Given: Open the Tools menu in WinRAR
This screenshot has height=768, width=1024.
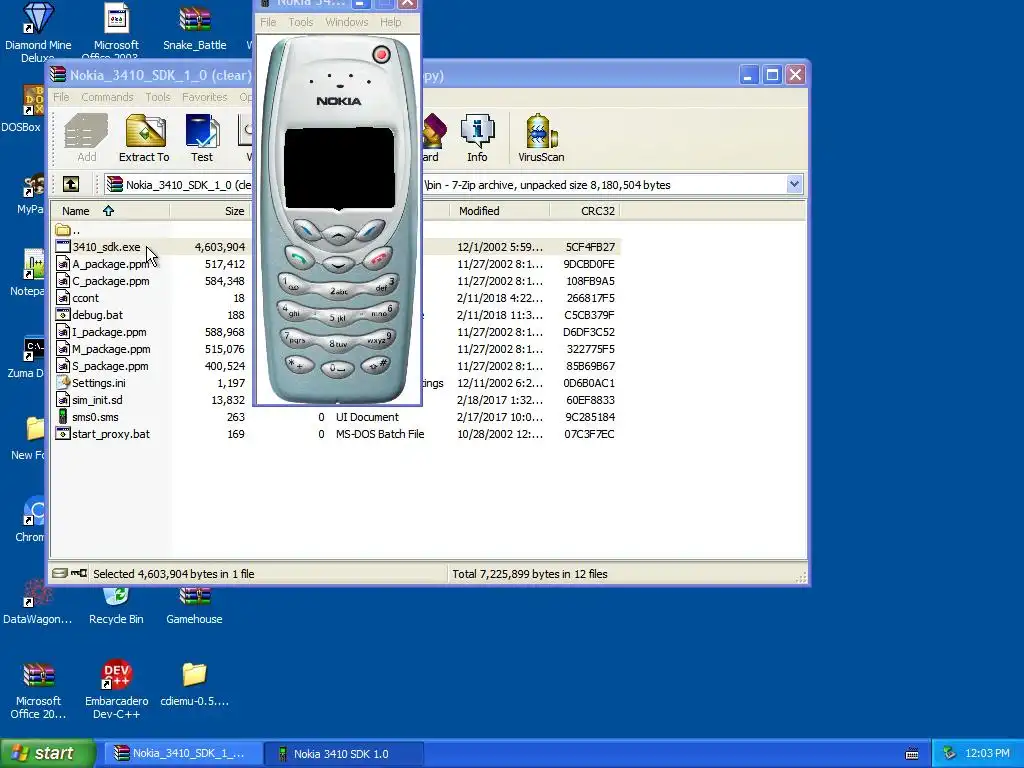Looking at the screenshot, I should [x=157, y=97].
